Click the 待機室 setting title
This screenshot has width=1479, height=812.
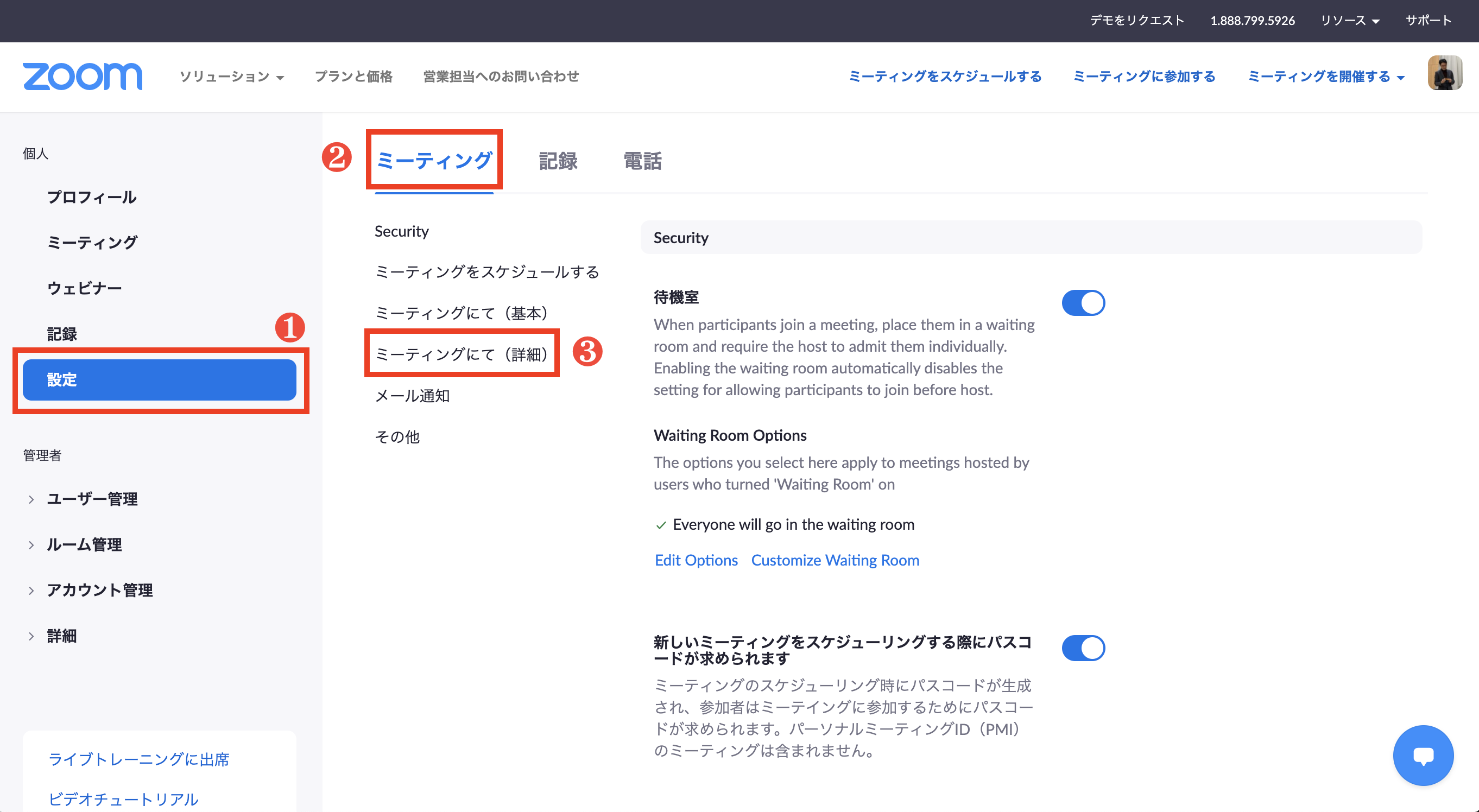[676, 297]
